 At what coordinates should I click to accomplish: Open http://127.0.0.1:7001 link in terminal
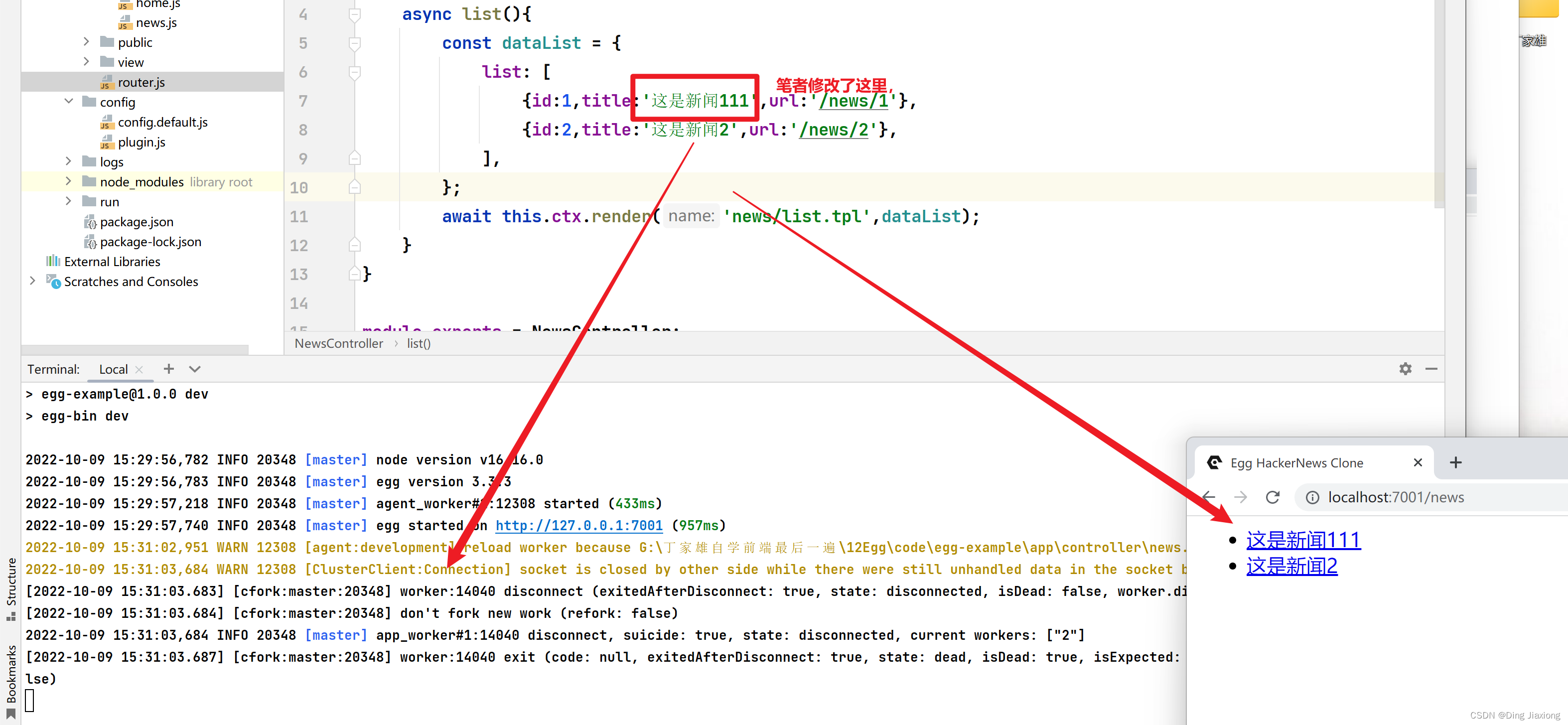click(x=579, y=525)
